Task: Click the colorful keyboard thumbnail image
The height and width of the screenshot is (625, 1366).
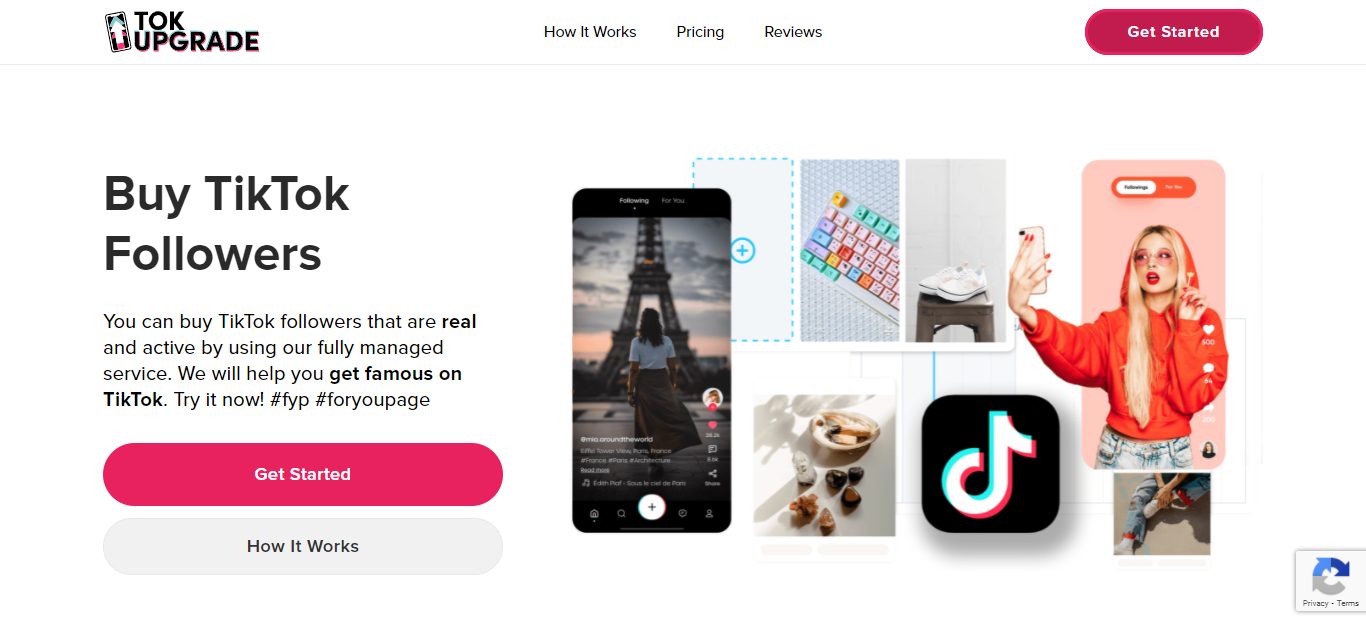Action: click(x=850, y=250)
